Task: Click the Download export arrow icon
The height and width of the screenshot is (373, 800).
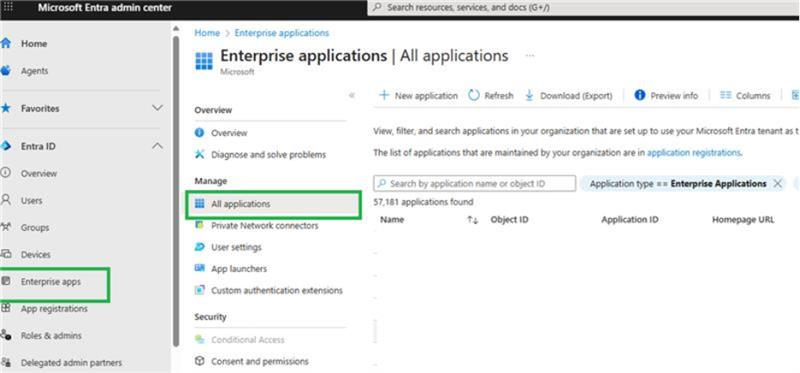Action: coord(529,95)
